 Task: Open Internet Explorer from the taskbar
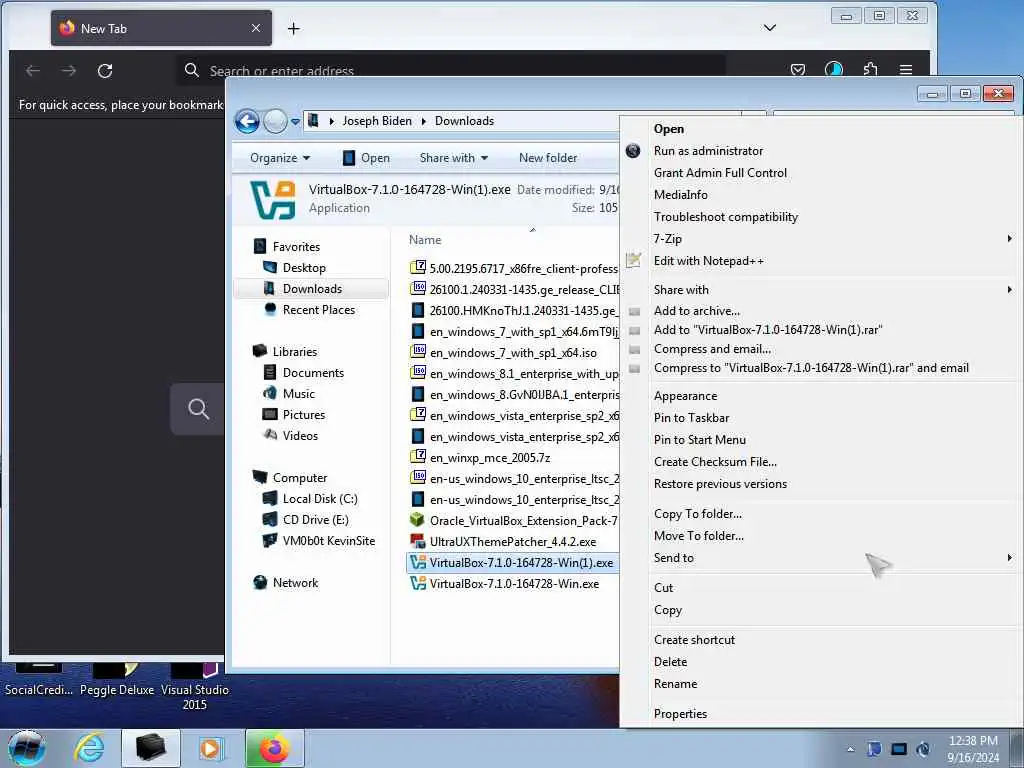(x=89, y=749)
